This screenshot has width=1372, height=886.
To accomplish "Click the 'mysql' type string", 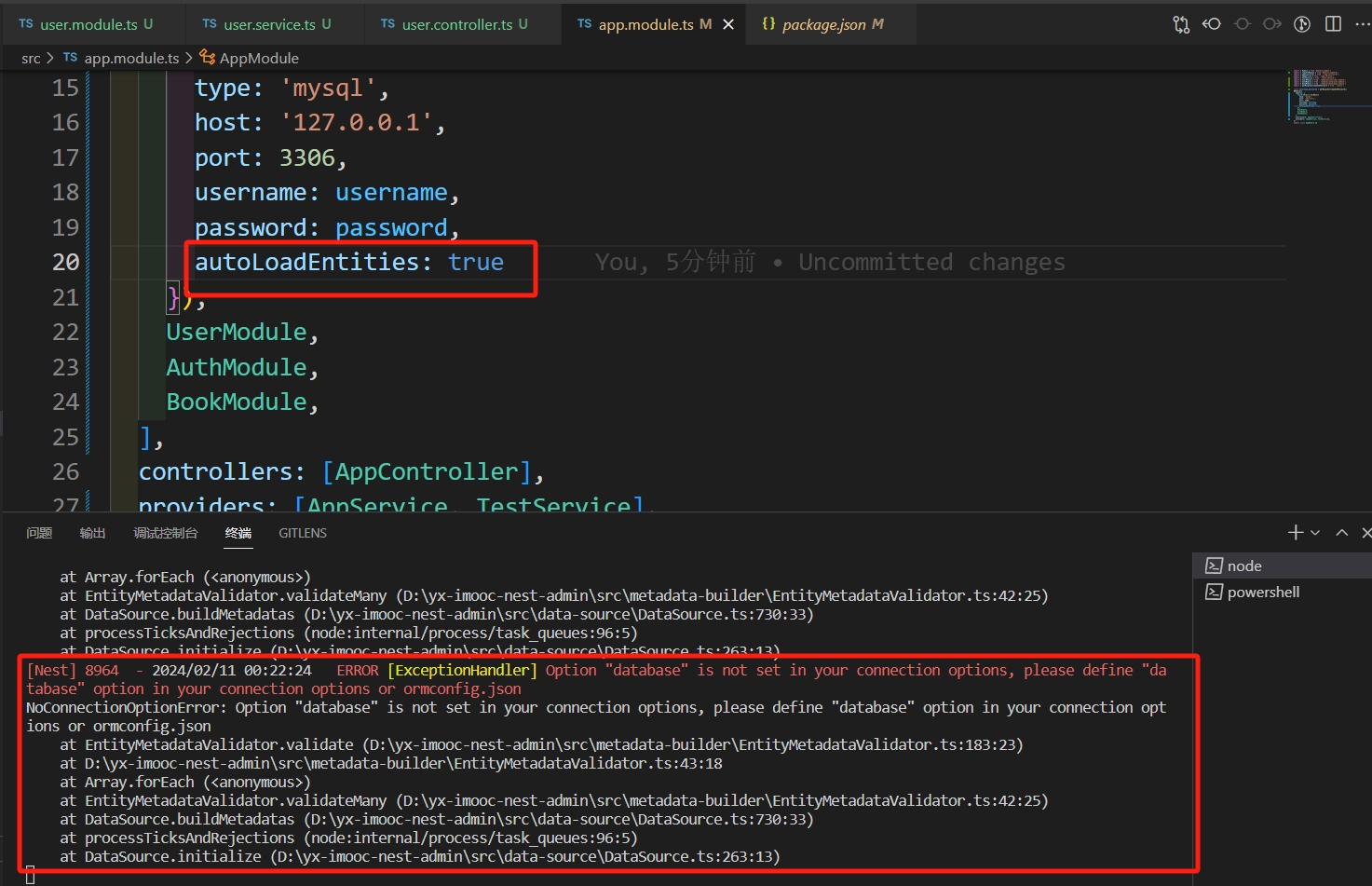I will pyautogui.click(x=328, y=88).
